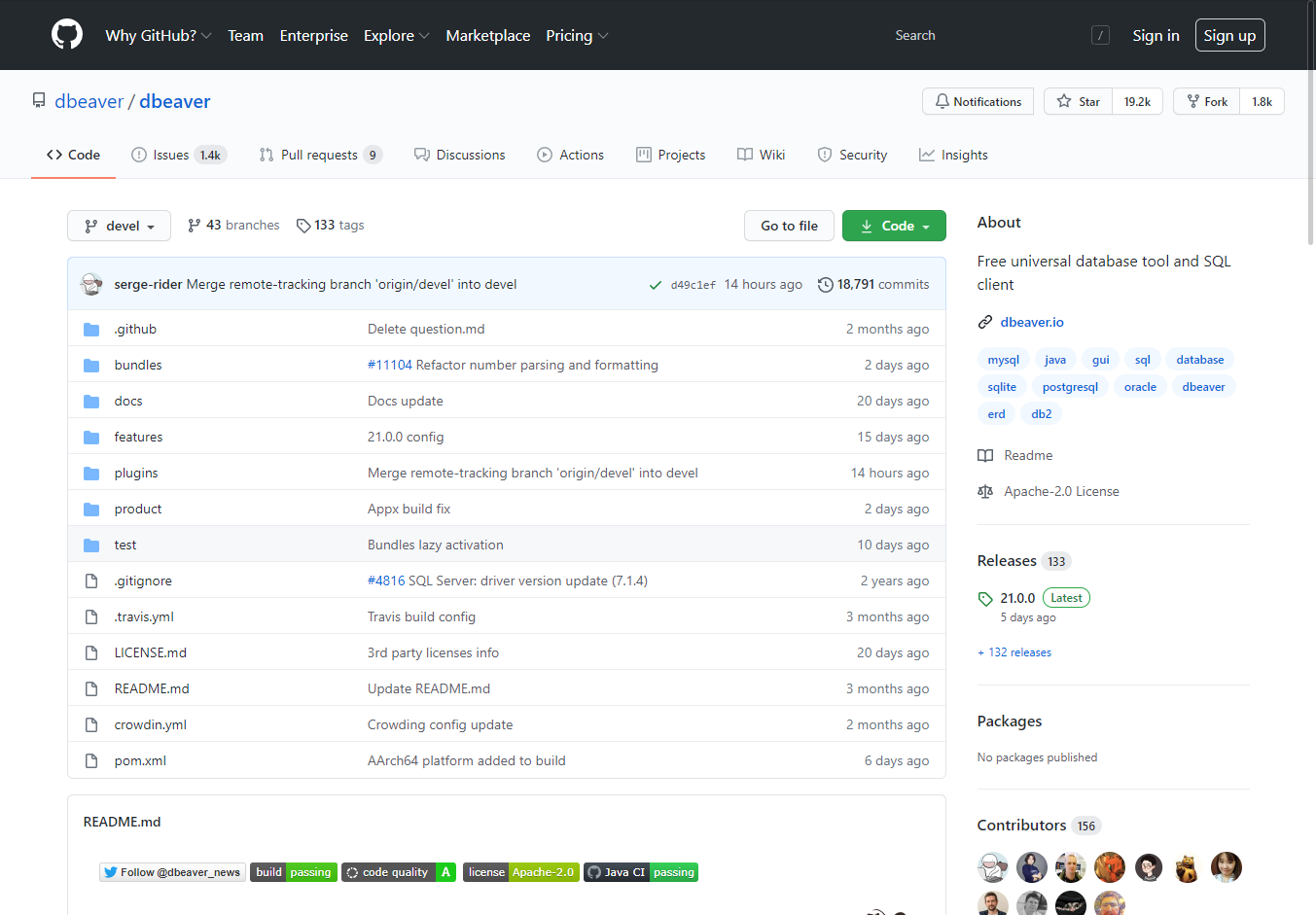Open the #11104 issue link

(x=390, y=366)
